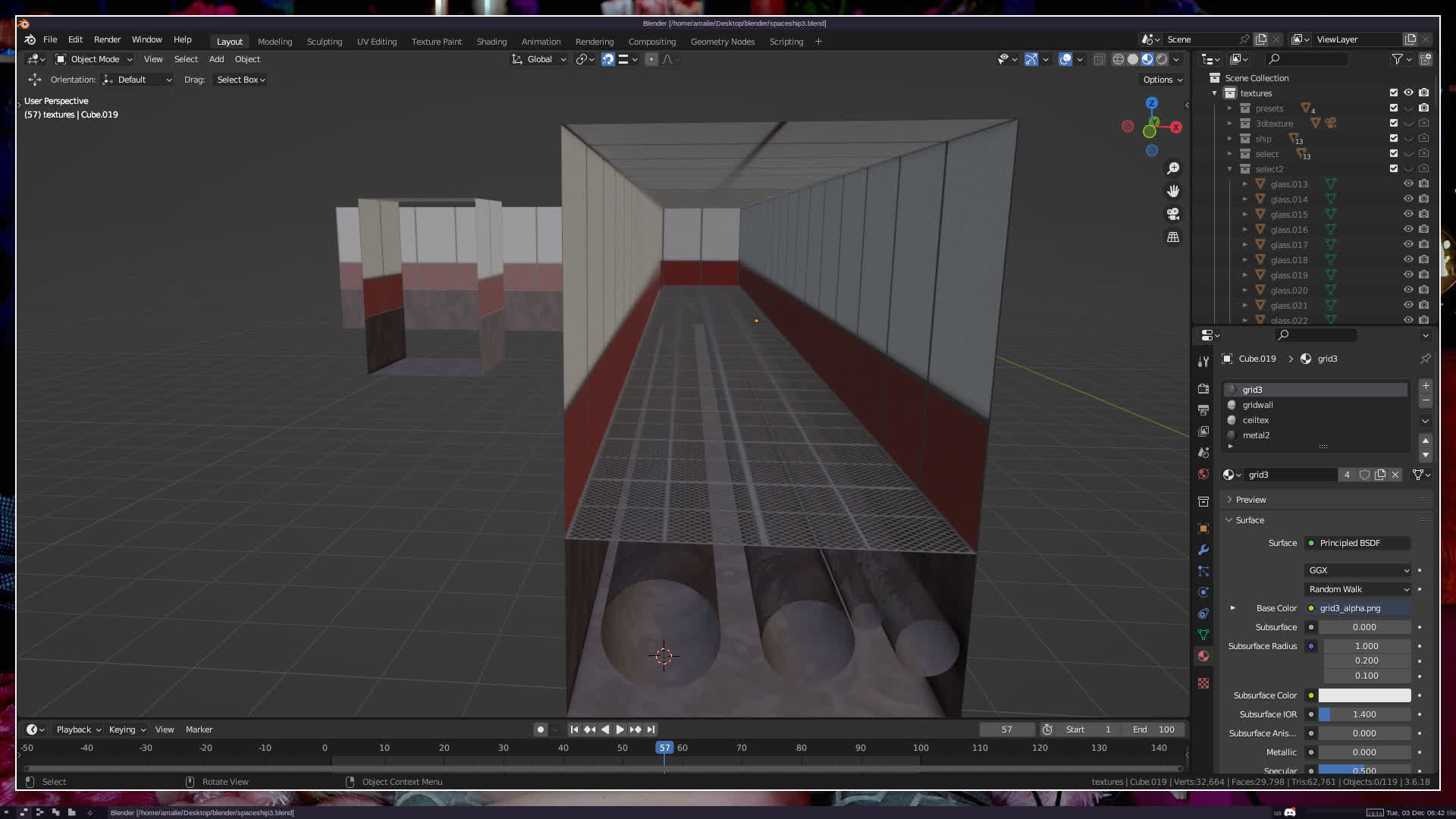Viewport: 1456px width, 819px height.
Task: Click the pan hand viewport icon
Action: click(x=1173, y=191)
